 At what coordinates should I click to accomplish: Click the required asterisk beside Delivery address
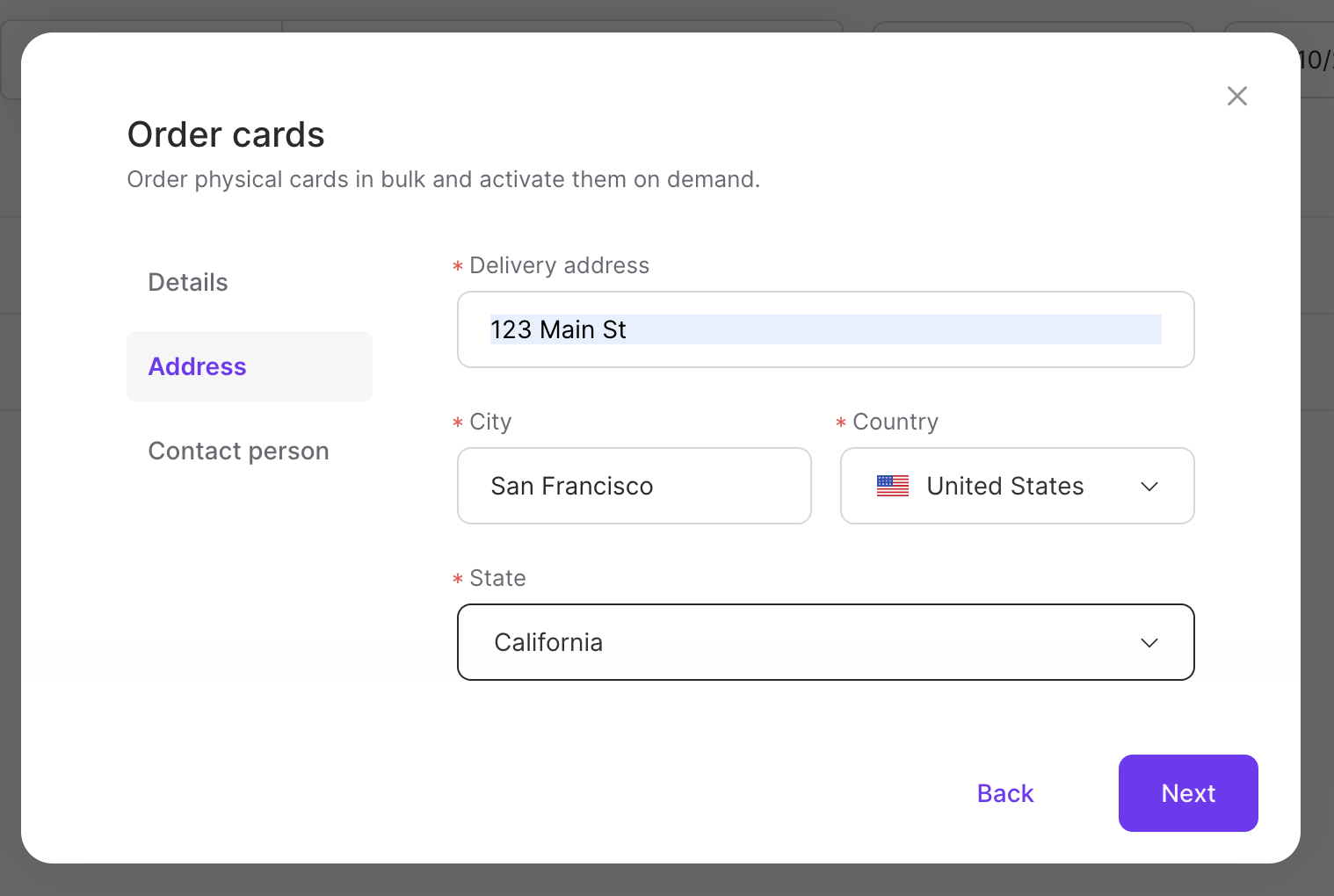click(457, 266)
